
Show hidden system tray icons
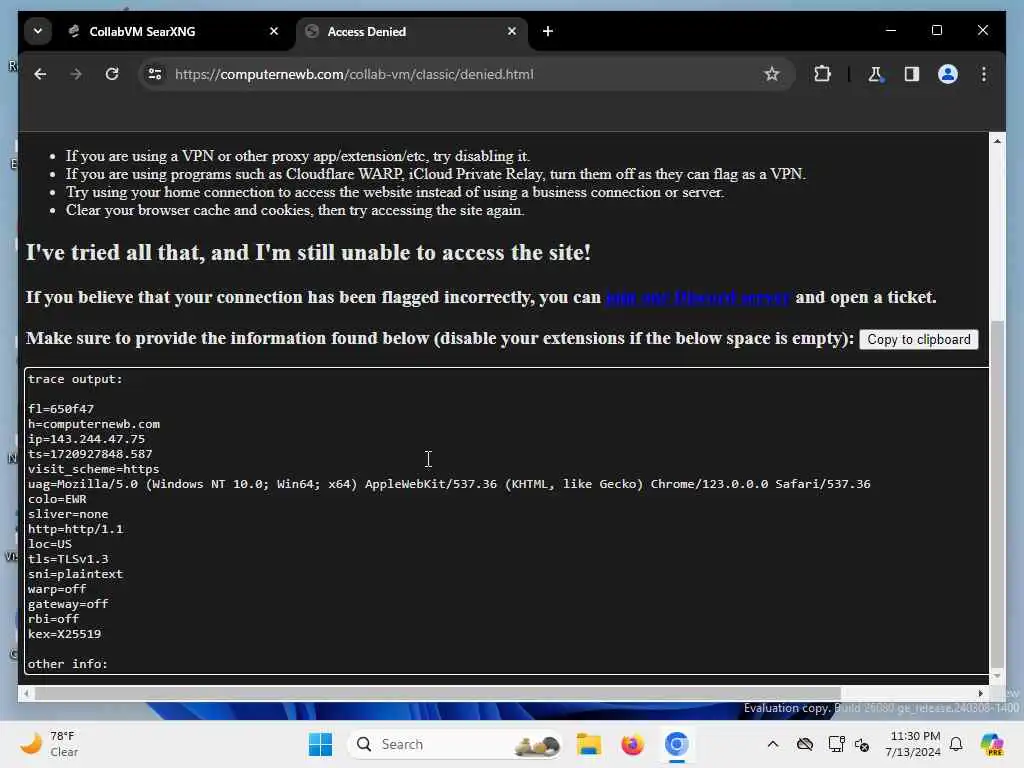(x=773, y=744)
